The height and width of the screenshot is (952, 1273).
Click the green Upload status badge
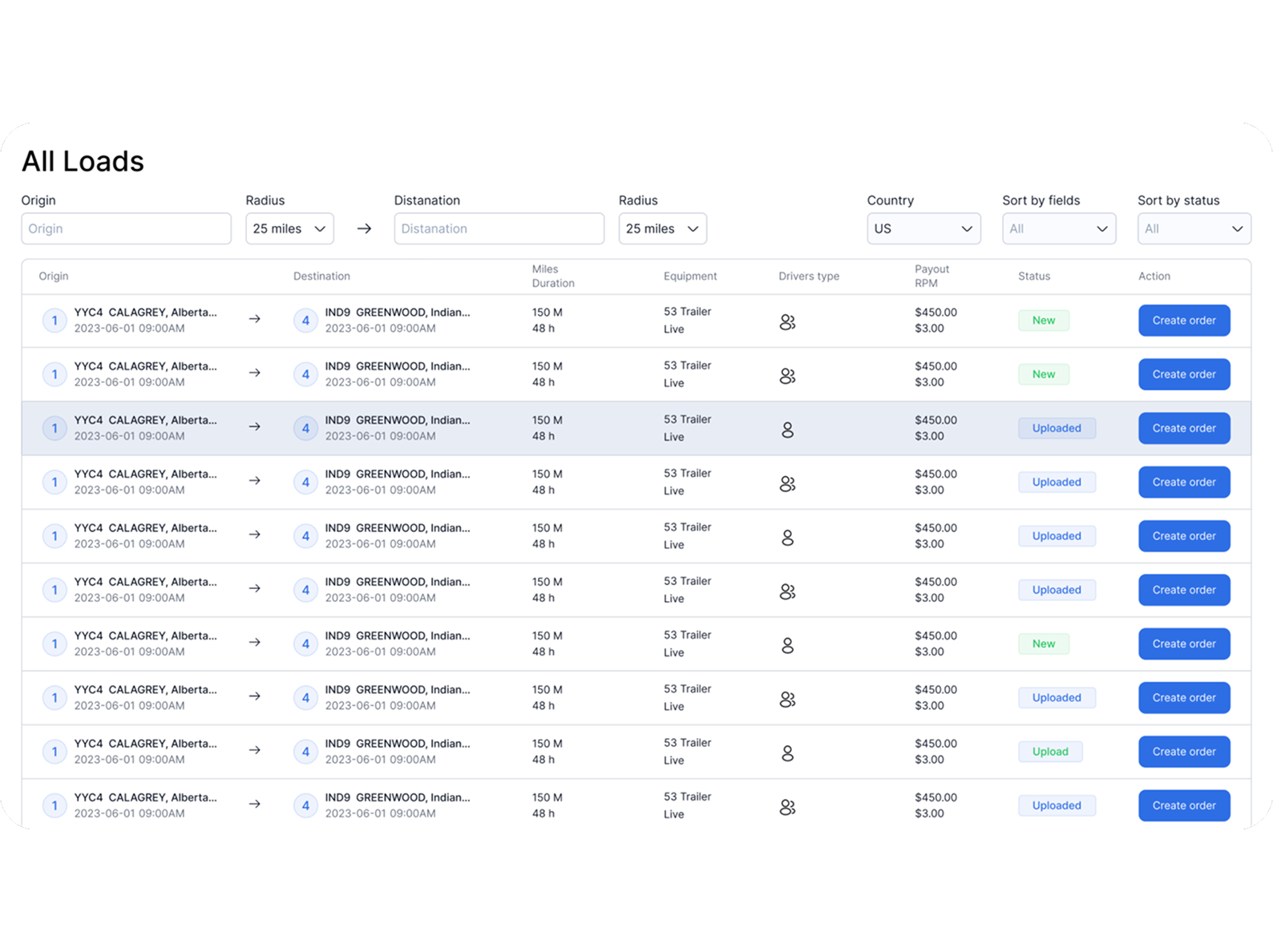(x=1050, y=752)
